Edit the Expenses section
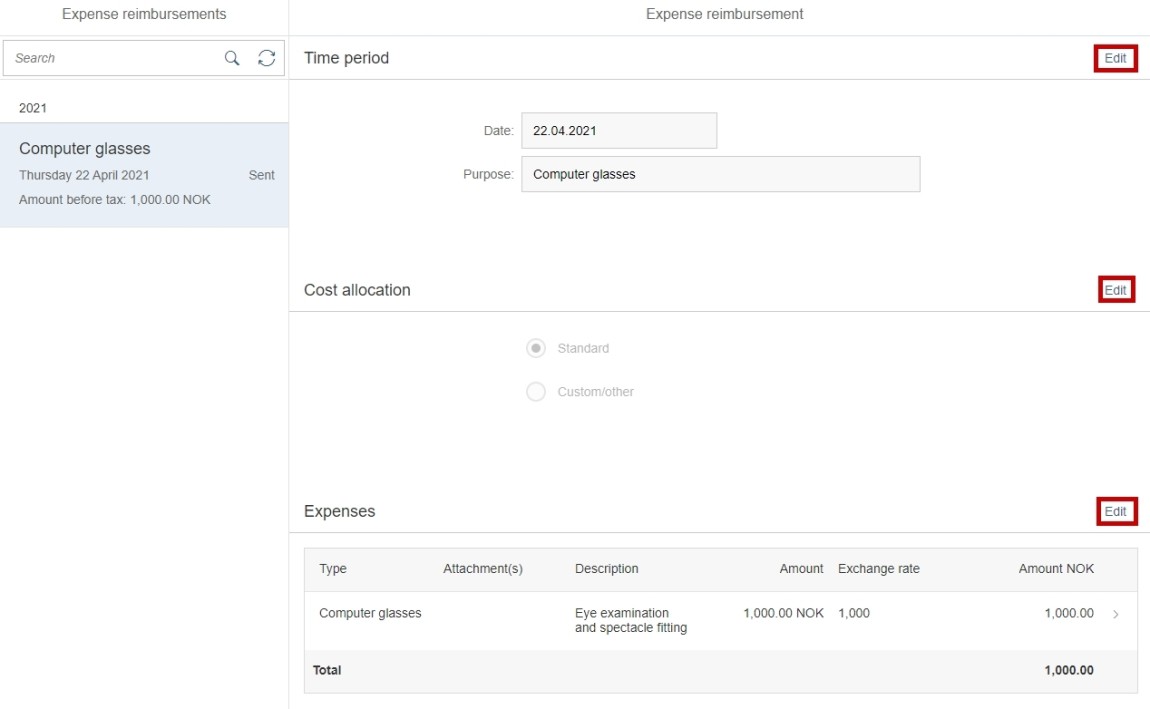Image resolution: width=1150 pixels, height=709 pixels. click(1116, 511)
